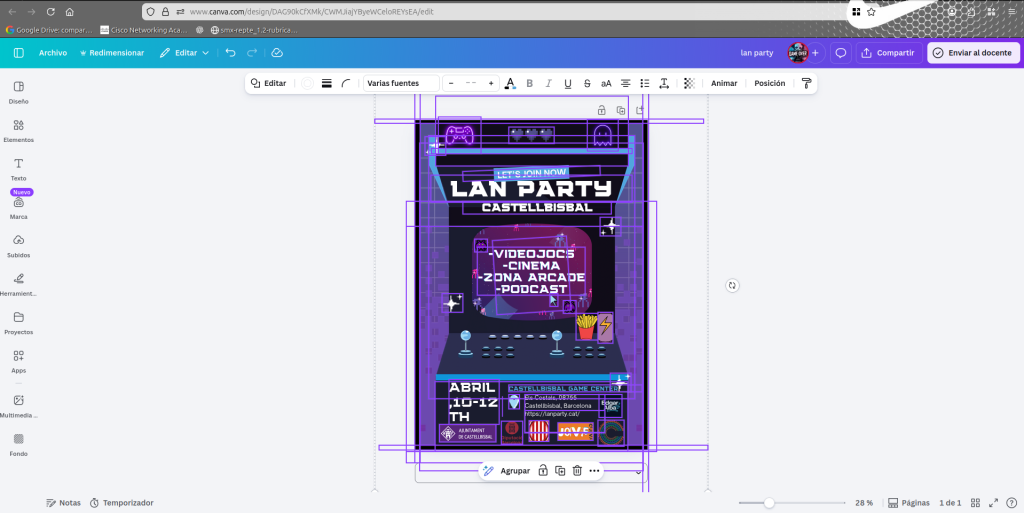1024x513 pixels.
Task: Open the Subidos uploads panel
Action: pyautogui.click(x=18, y=245)
